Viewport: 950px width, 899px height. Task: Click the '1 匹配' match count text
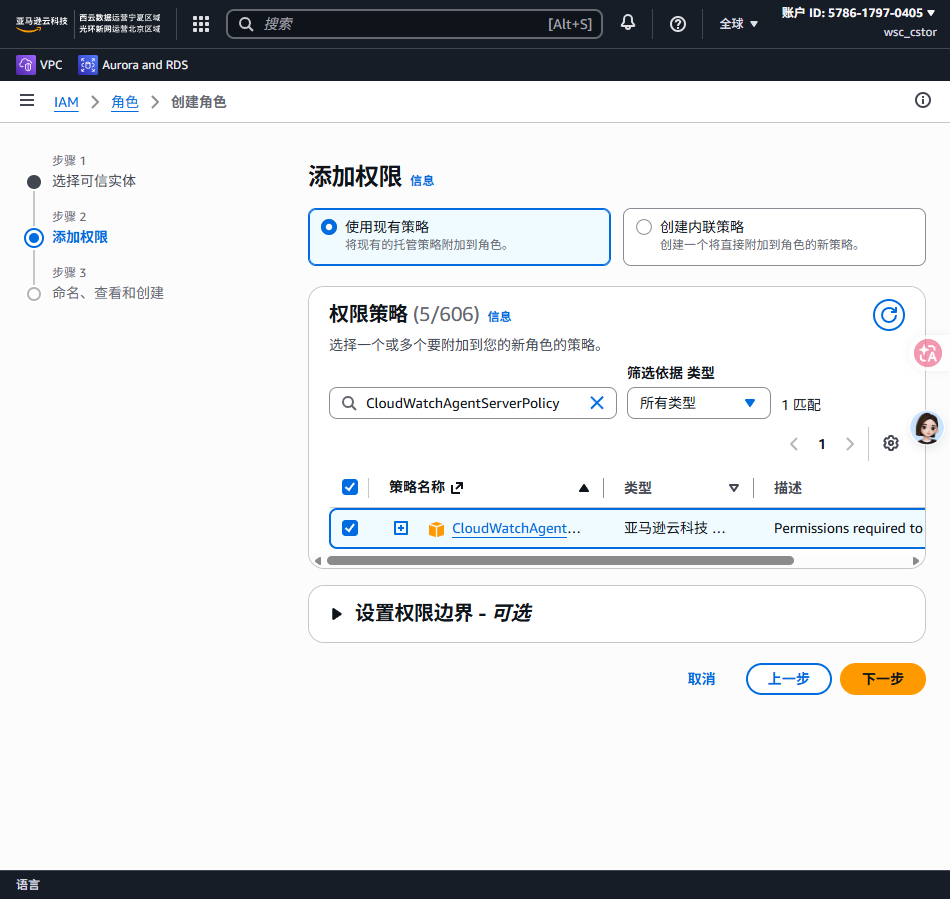pos(801,404)
